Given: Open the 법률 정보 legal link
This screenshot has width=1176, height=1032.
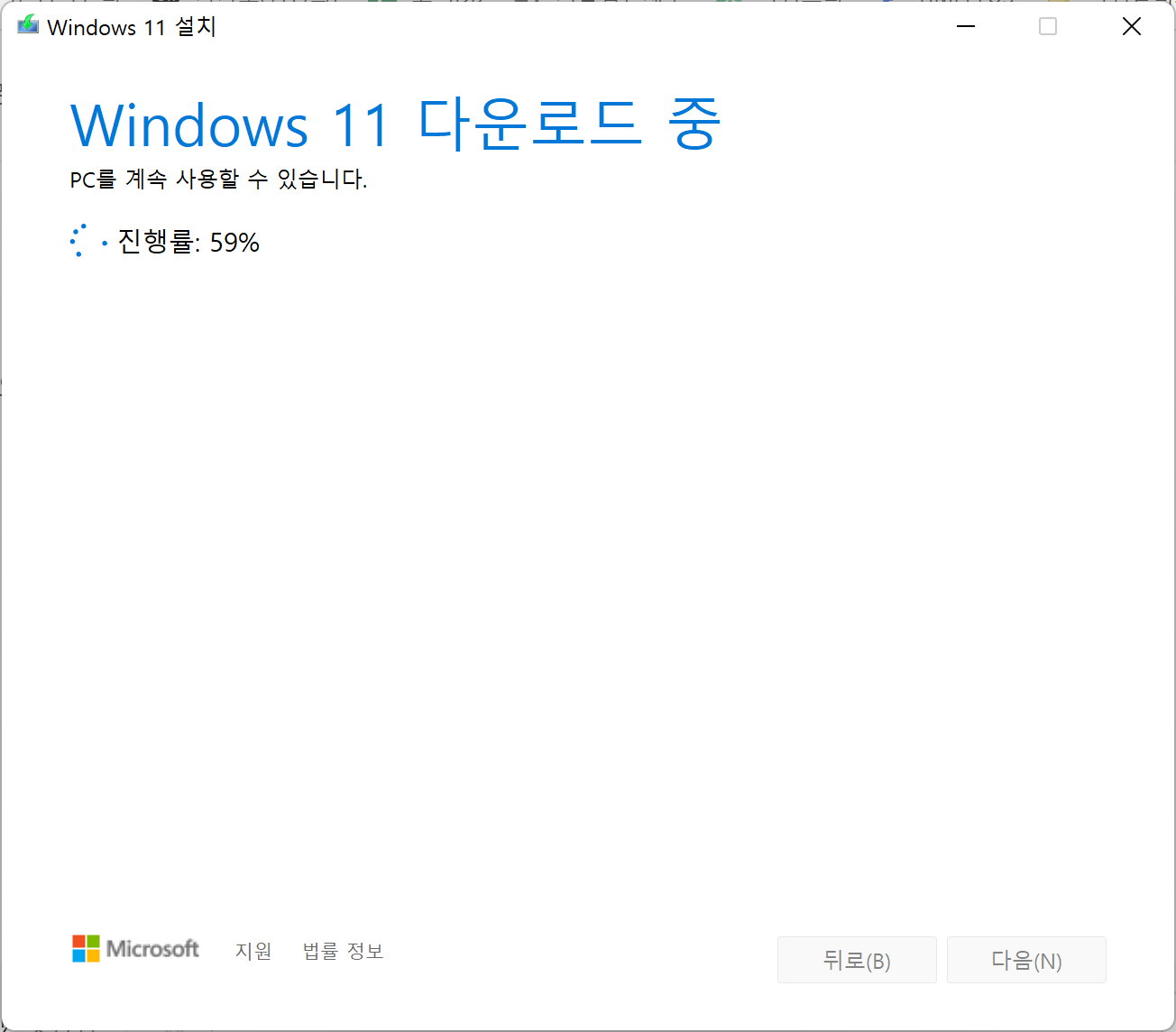Looking at the screenshot, I should point(343,951).
